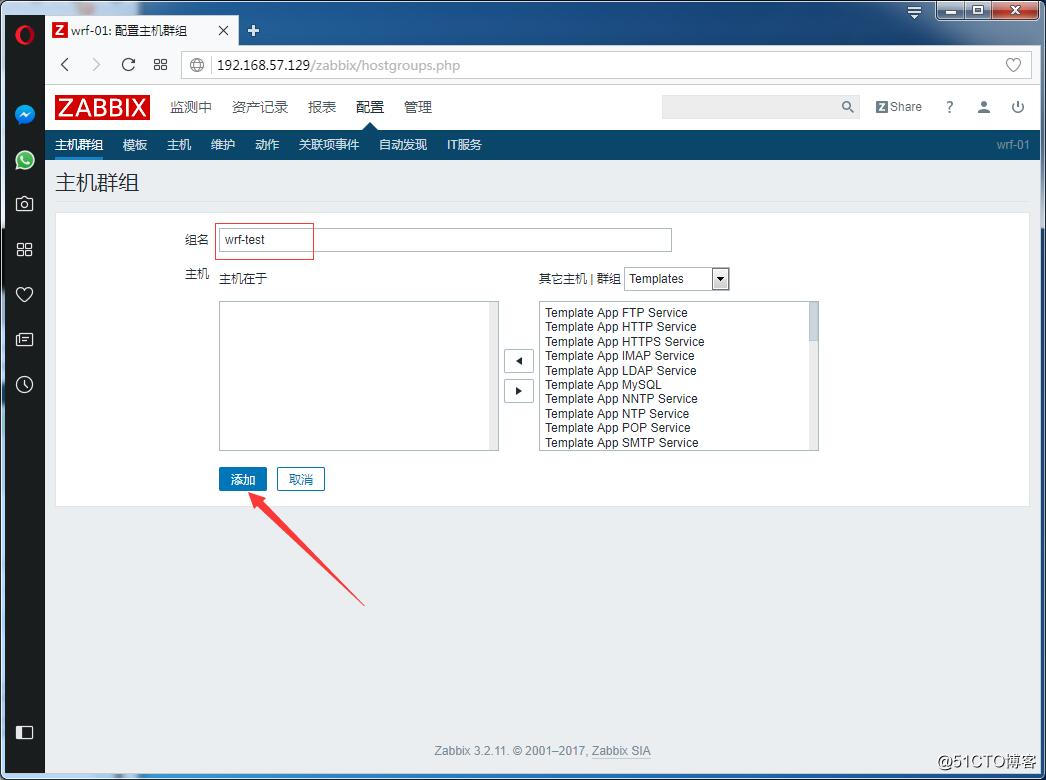Click the Opera logo menu icon

click(24, 34)
